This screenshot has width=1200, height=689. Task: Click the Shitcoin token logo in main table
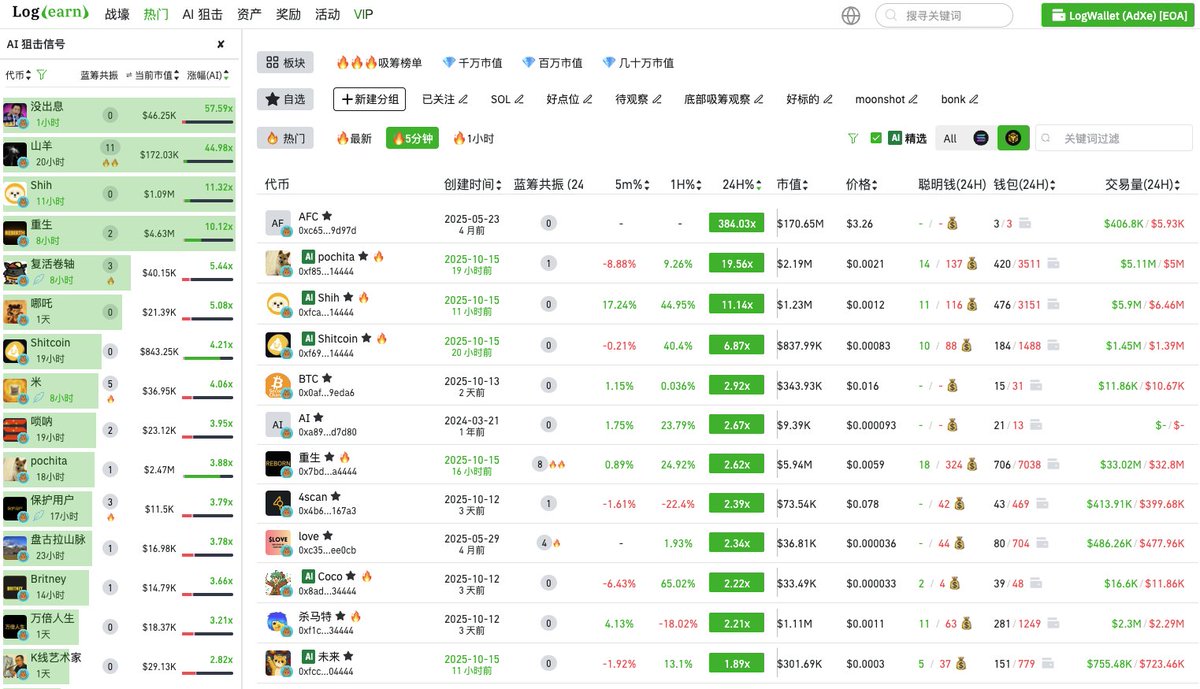(278, 345)
